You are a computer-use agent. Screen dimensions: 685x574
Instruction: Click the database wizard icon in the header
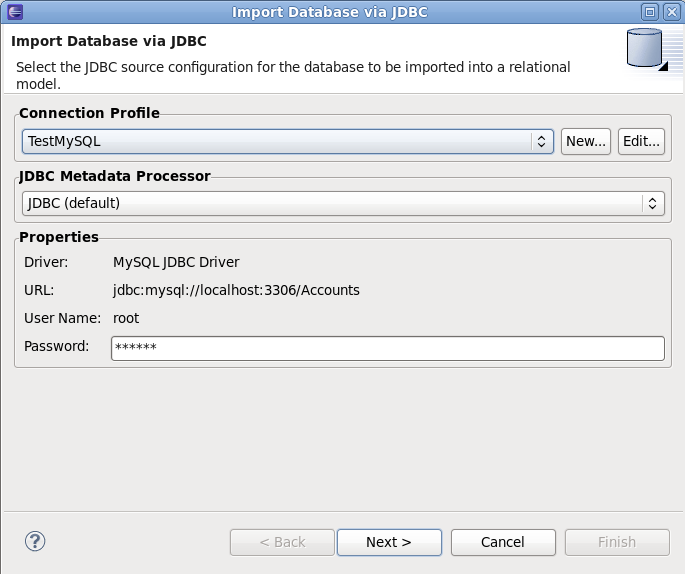tap(646, 50)
